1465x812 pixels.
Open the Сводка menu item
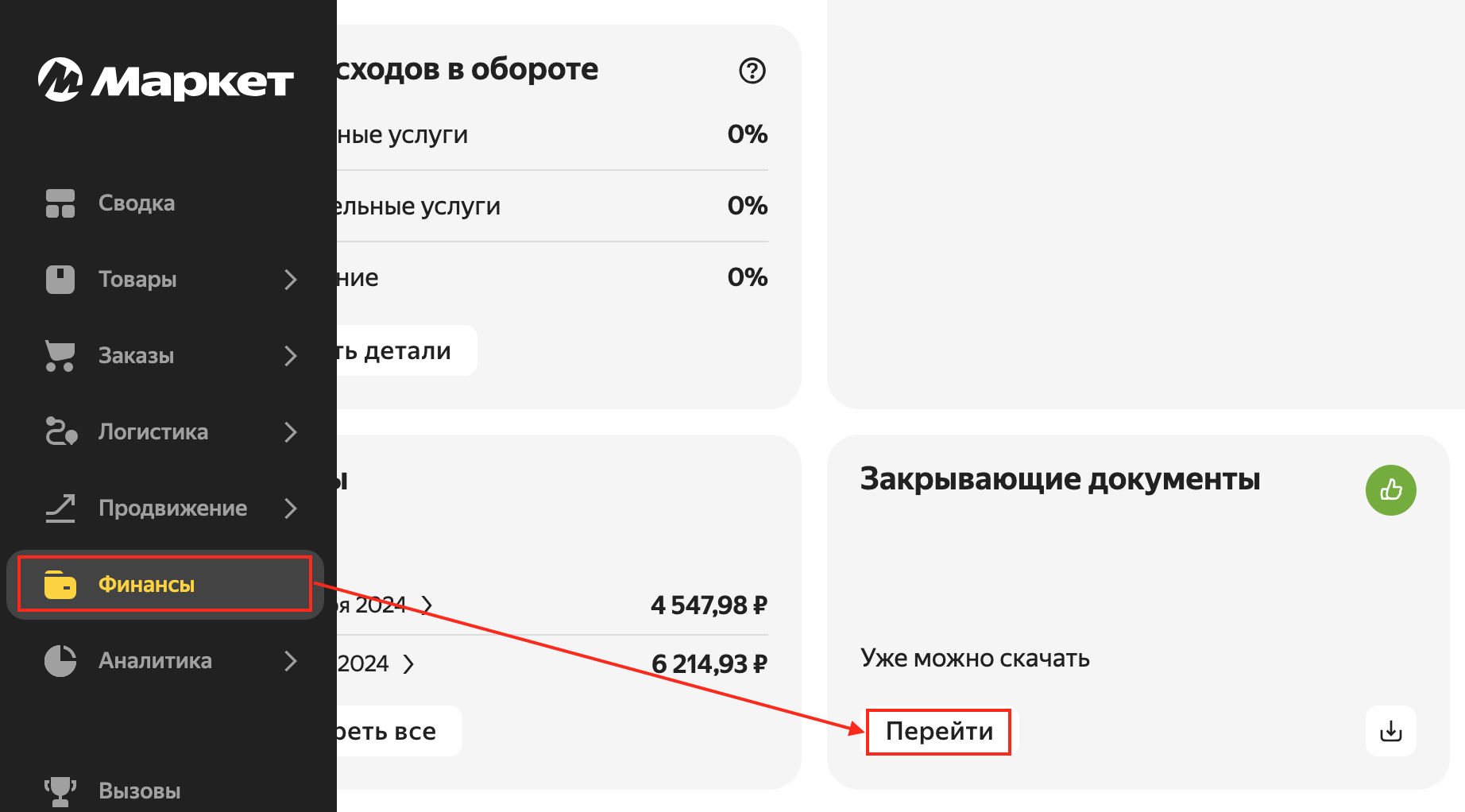pyautogui.click(x=137, y=203)
